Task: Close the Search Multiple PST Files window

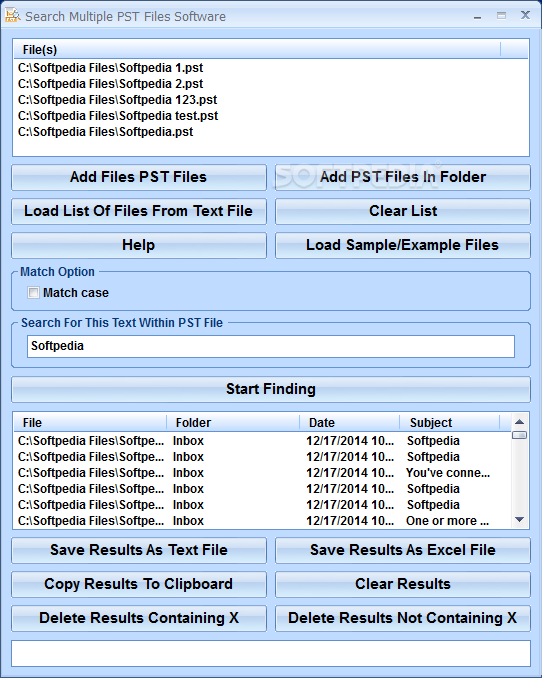Action: pos(525,16)
